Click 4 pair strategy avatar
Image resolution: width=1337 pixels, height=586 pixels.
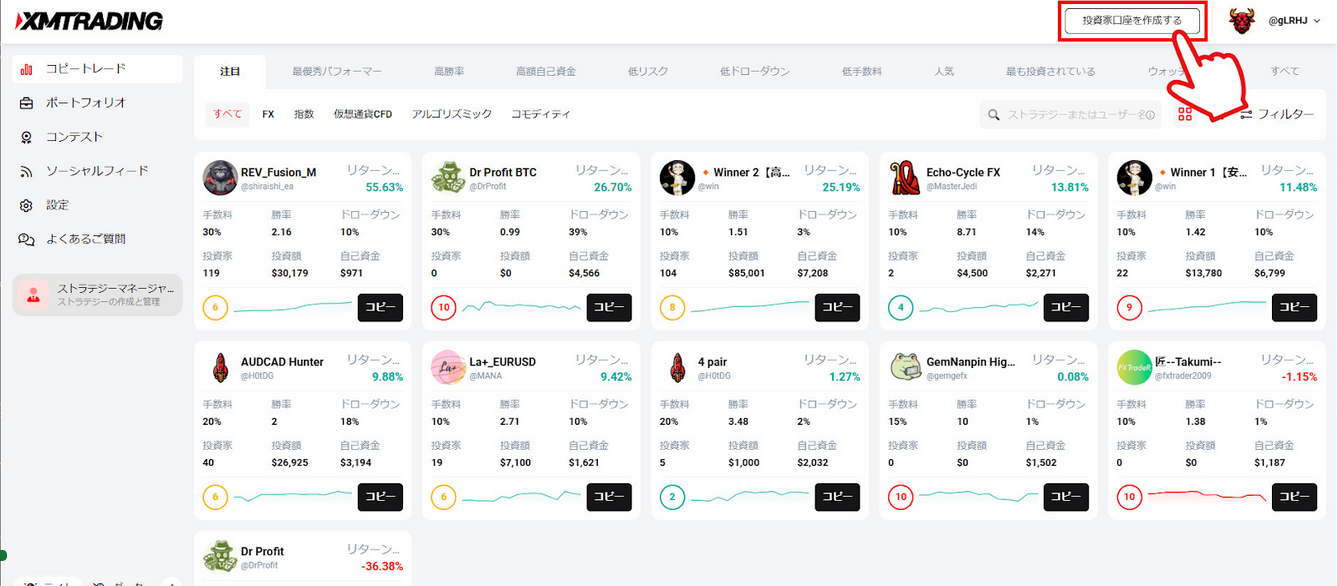677,368
